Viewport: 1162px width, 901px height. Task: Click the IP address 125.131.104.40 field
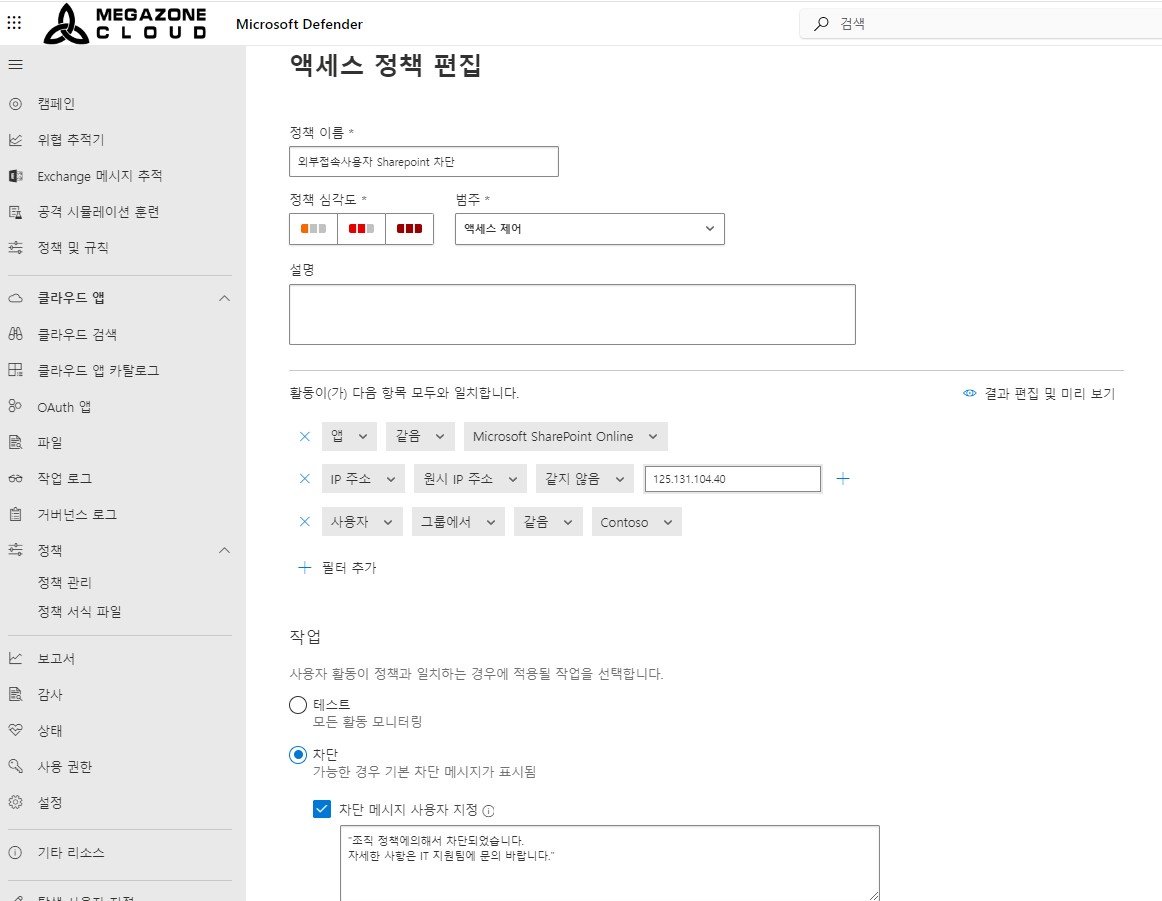pos(733,479)
